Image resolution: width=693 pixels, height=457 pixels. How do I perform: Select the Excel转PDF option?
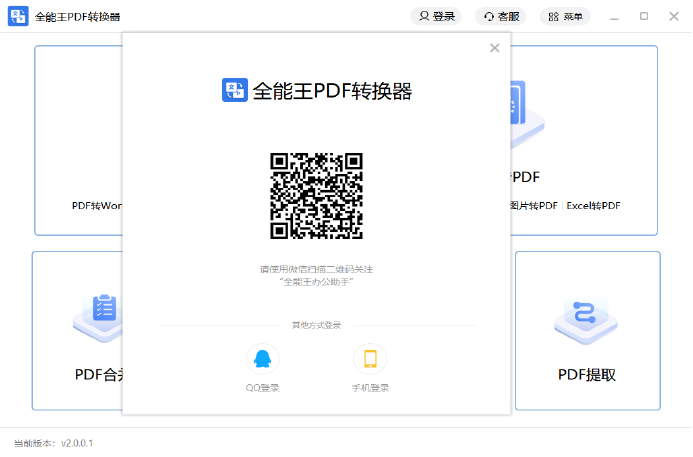[593, 205]
